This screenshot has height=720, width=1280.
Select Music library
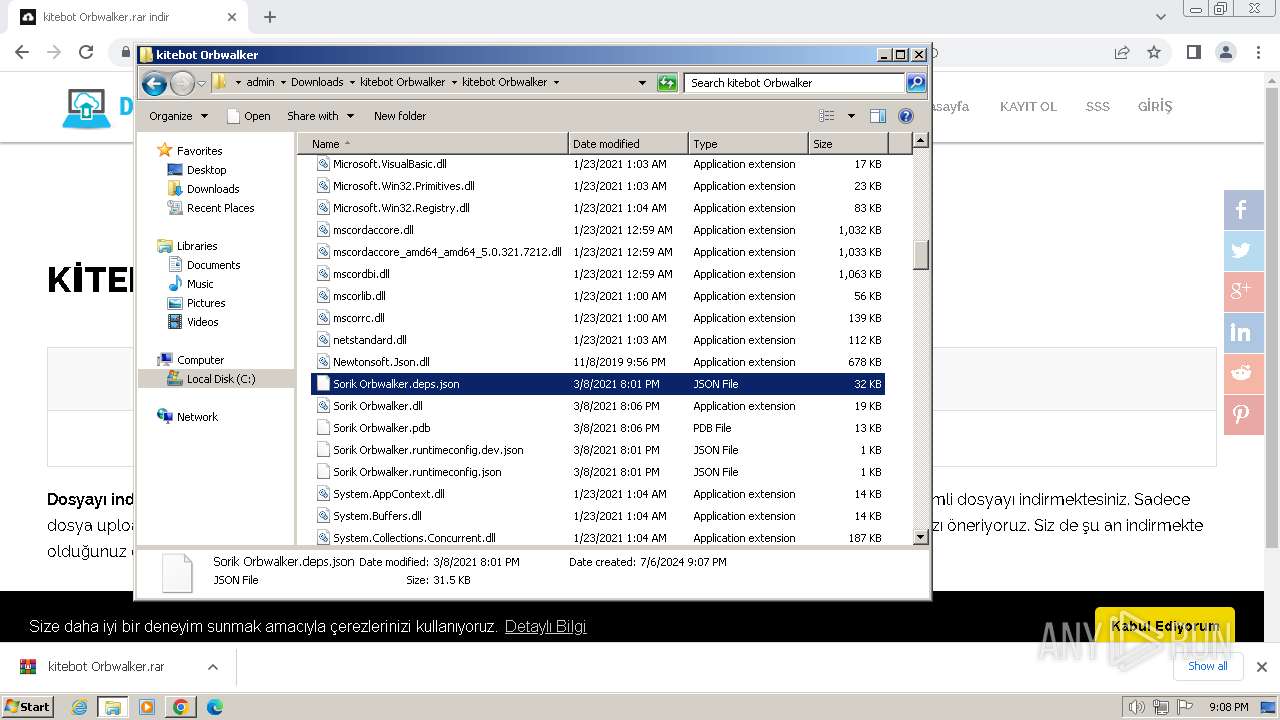coord(200,284)
